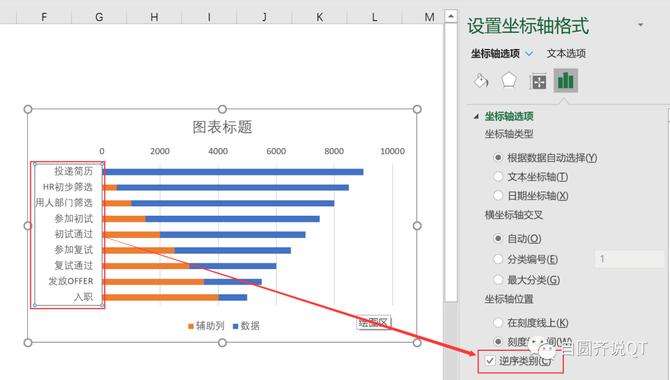Open the format pane options dropdown arrow
Image resolution: width=670 pixels, height=380 pixels.
tap(641, 25)
